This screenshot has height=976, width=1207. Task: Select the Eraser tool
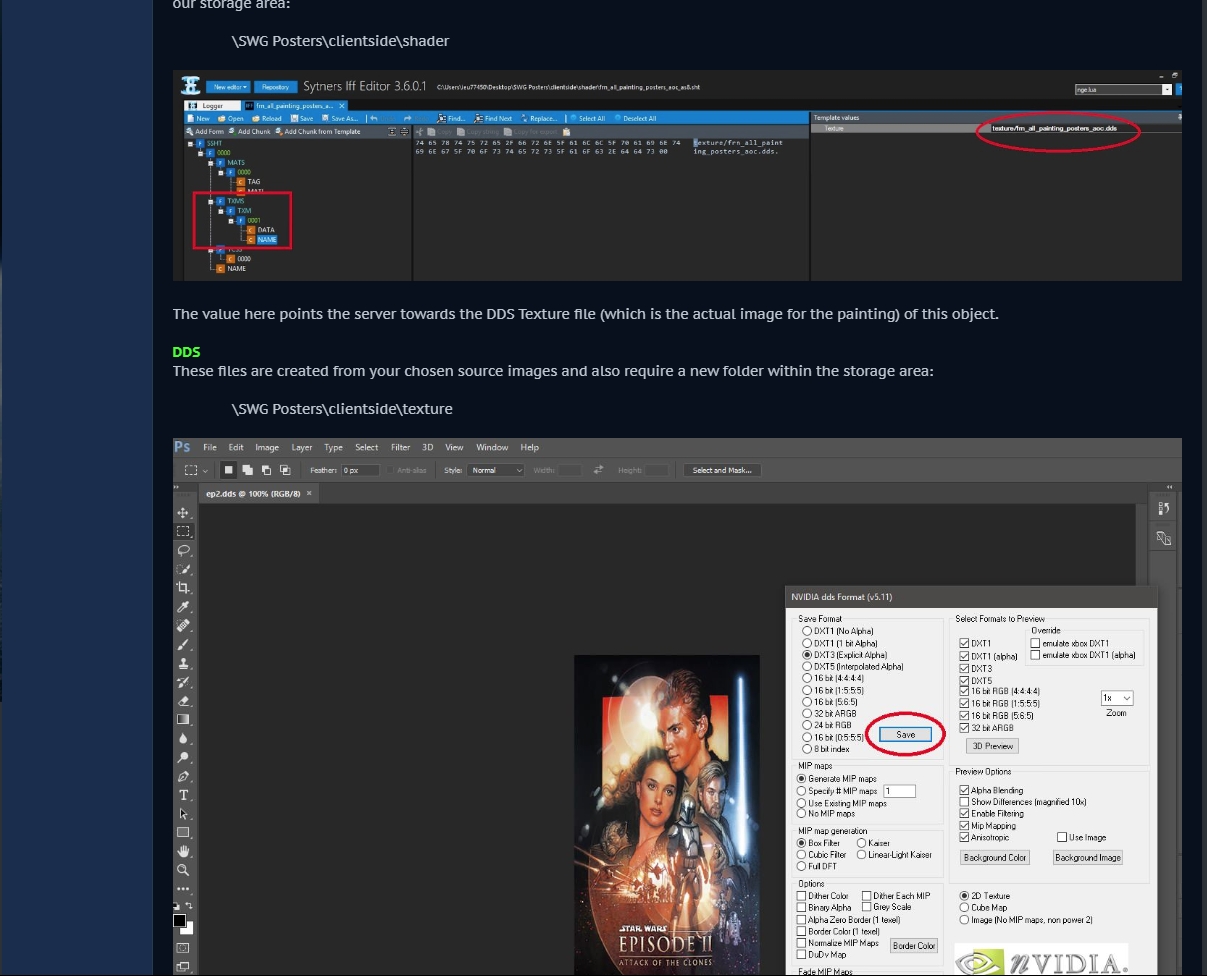[184, 701]
